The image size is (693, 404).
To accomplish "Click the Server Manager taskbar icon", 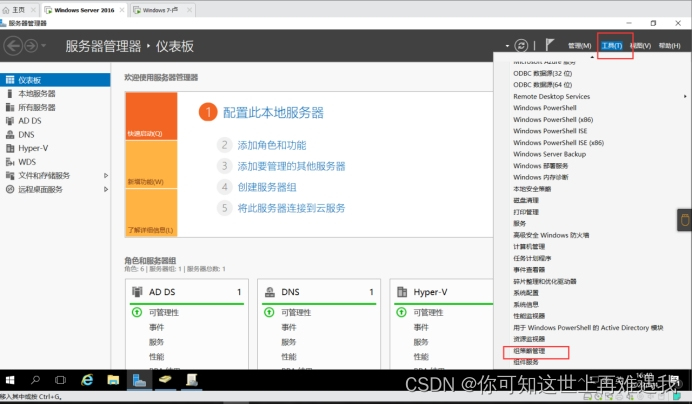I will (x=139, y=380).
